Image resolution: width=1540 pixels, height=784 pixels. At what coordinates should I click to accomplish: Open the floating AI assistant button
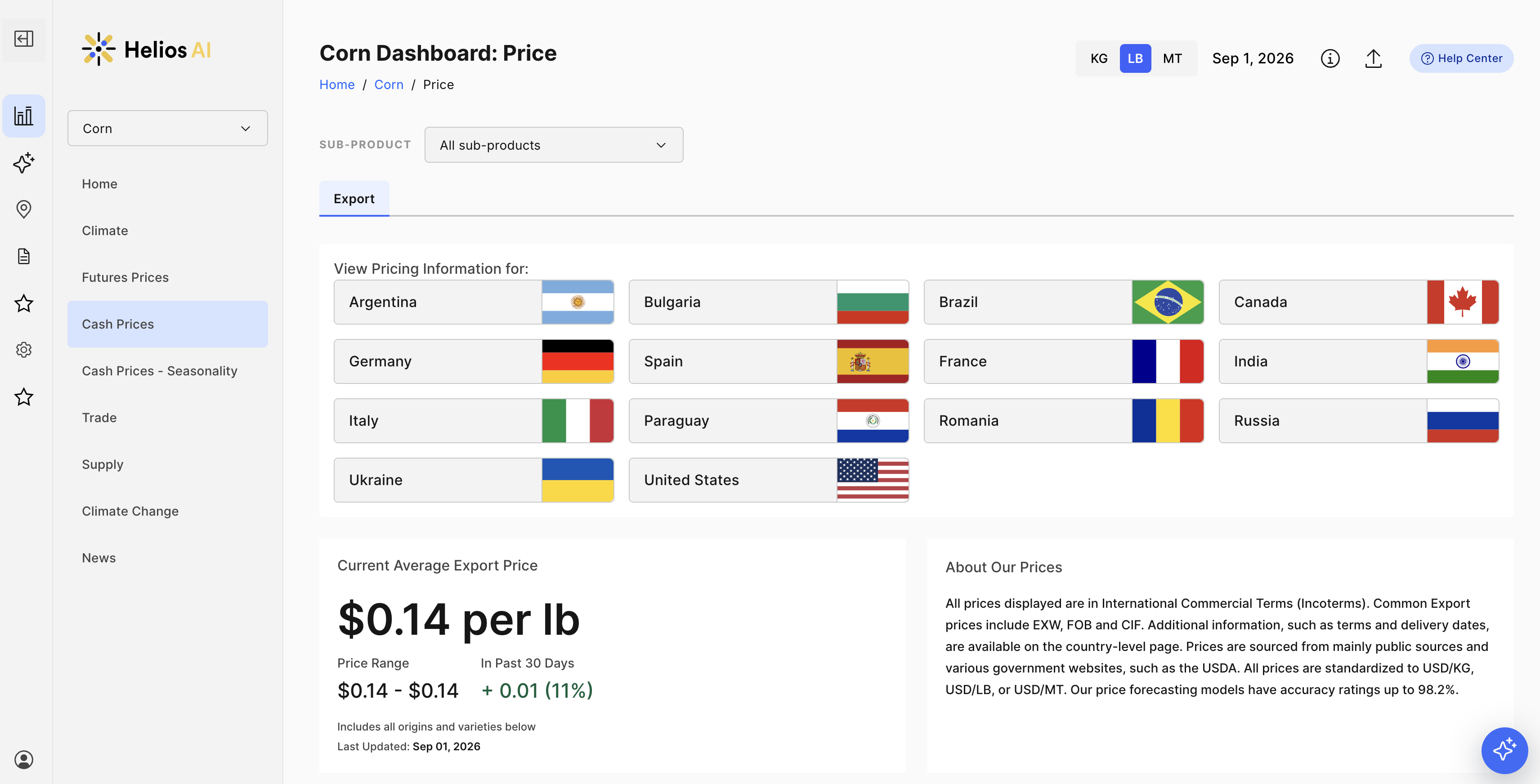[x=1504, y=749]
